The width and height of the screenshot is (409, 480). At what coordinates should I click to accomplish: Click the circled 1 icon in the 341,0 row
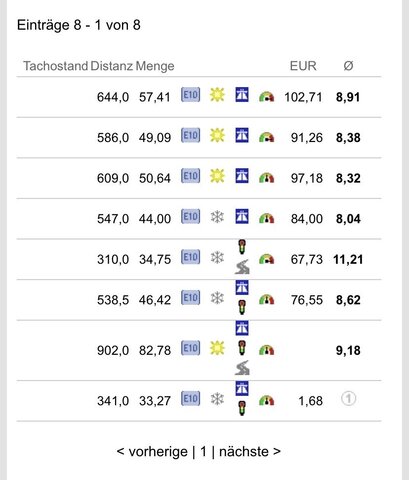pos(349,398)
